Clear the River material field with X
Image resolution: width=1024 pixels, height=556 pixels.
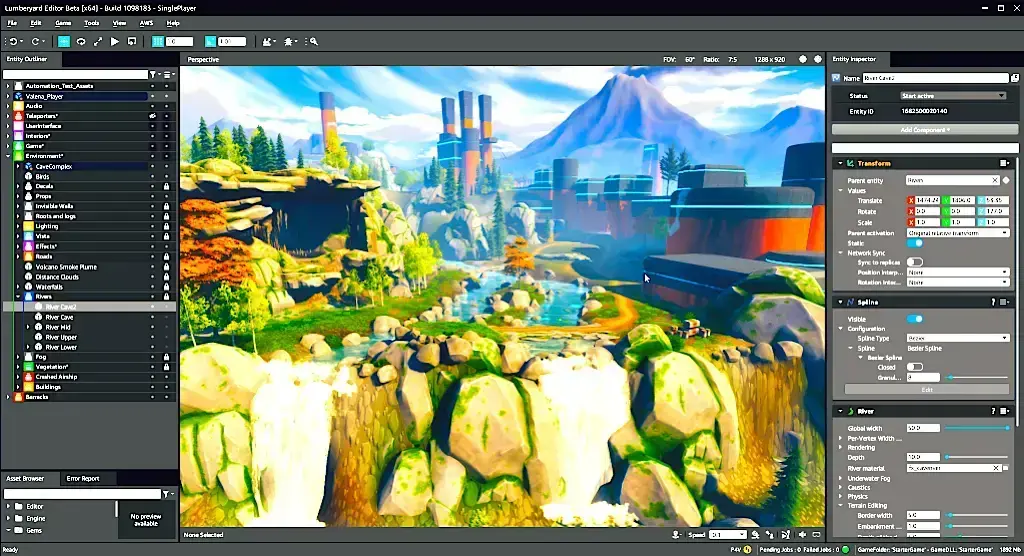(995, 468)
